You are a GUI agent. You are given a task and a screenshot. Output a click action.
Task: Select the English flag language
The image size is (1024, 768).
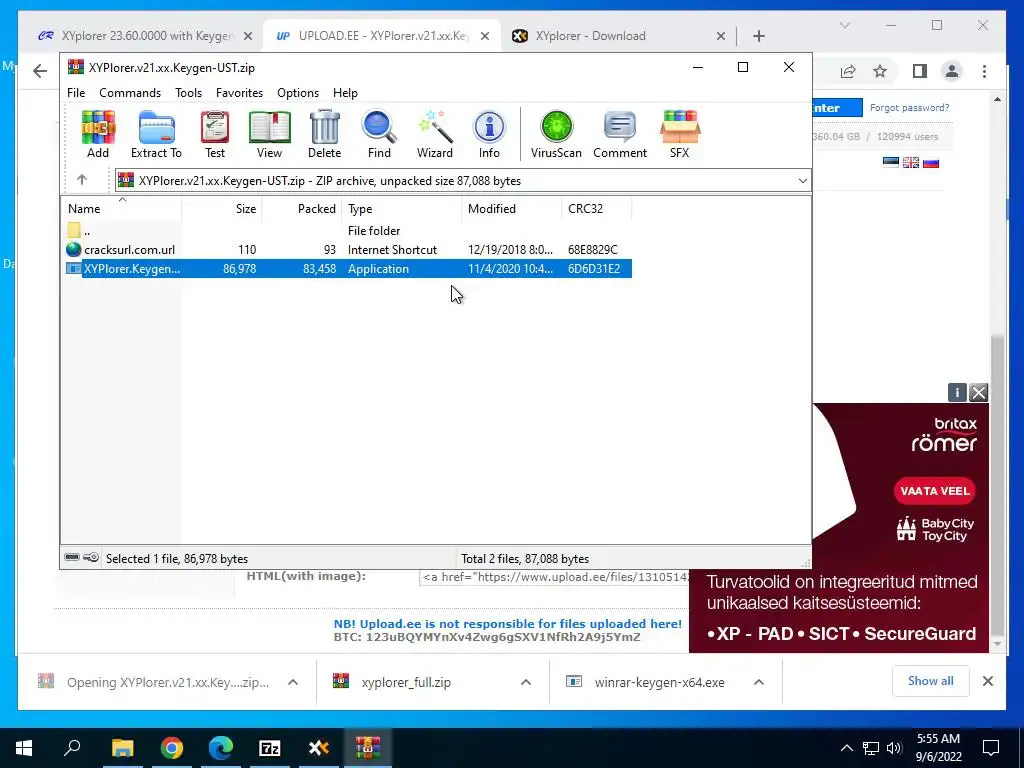(911, 163)
